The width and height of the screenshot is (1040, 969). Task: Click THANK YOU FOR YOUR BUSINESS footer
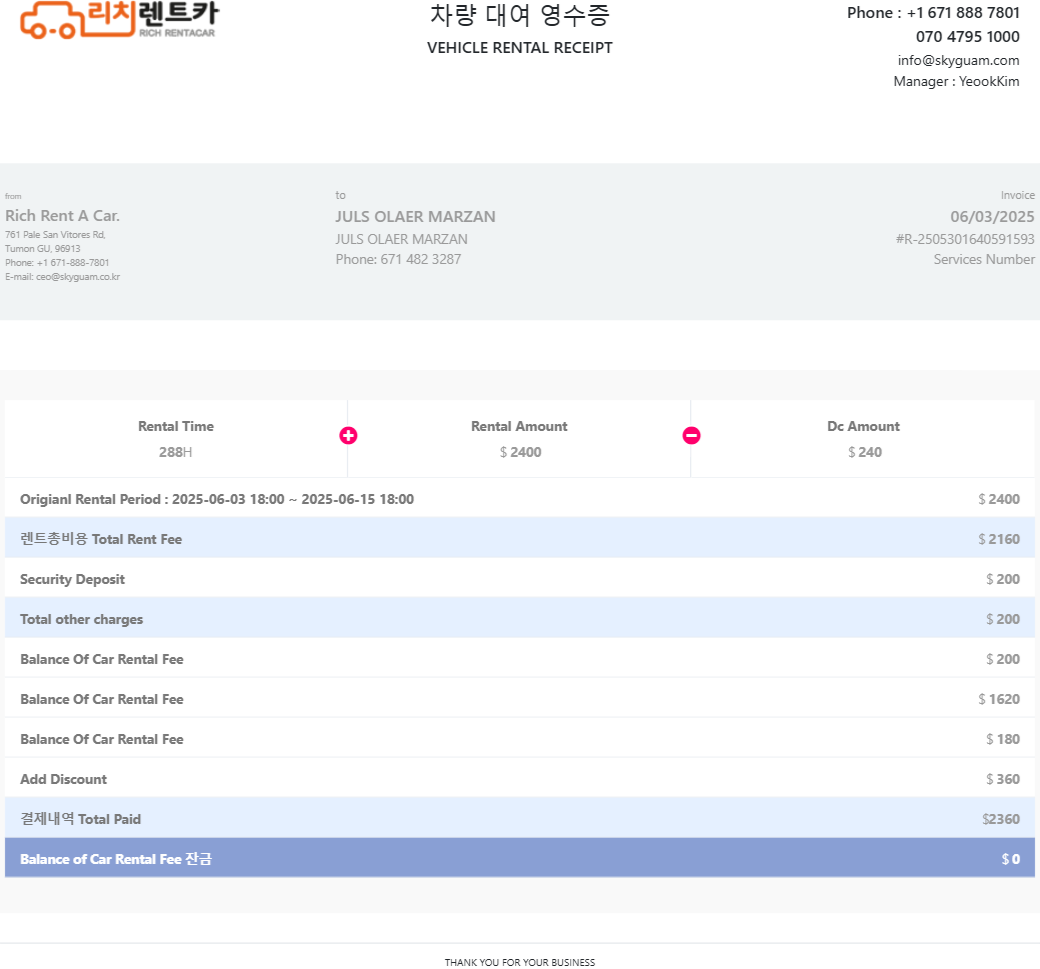pos(520,962)
